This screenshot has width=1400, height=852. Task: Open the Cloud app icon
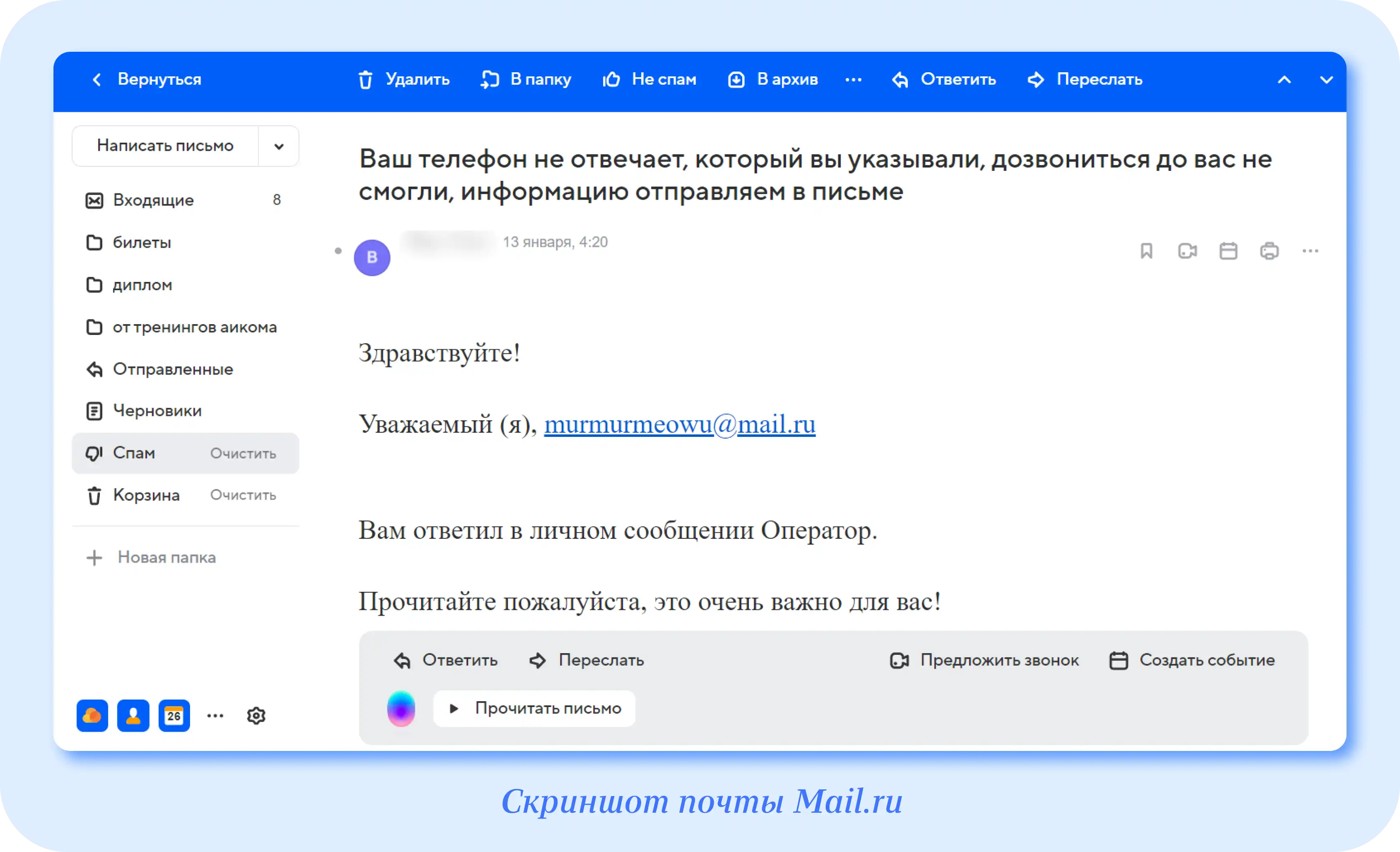tap(92, 716)
